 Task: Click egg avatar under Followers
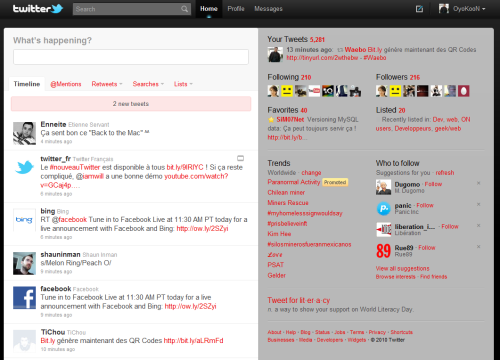[x=464, y=91]
